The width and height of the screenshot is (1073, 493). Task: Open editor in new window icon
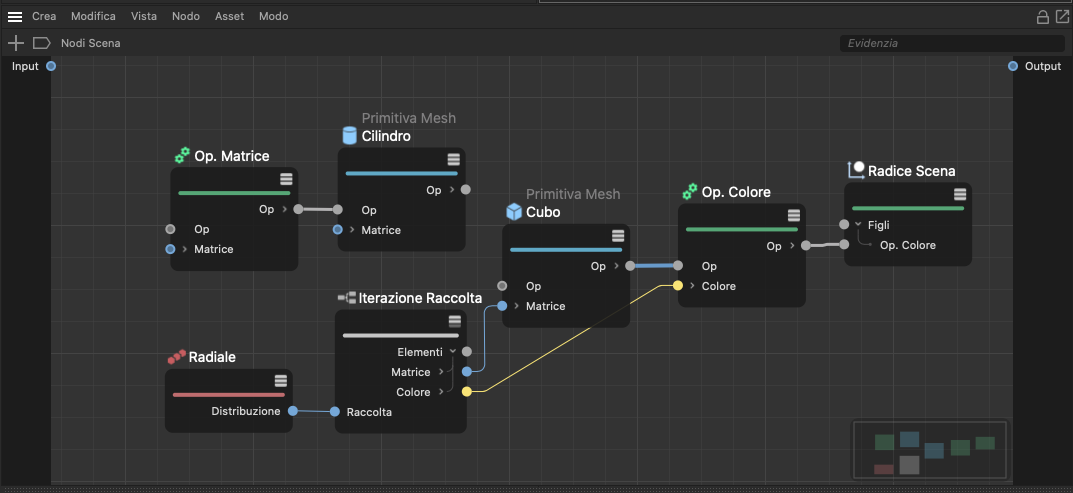pos(1062,17)
